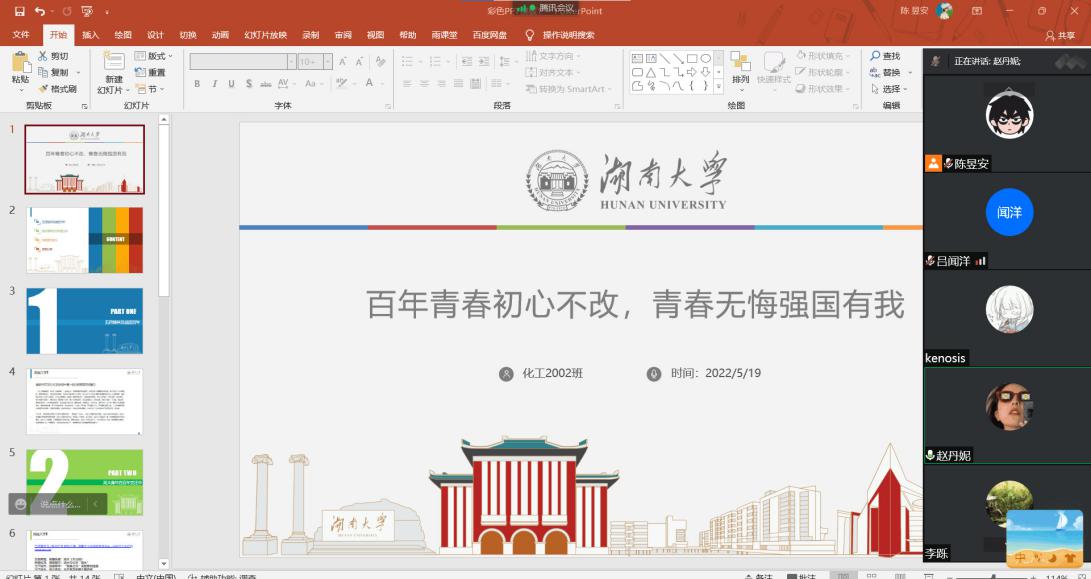Image resolution: width=1091 pixels, height=579 pixels.
Task: Toggle Italic formatting
Action: pos(214,84)
